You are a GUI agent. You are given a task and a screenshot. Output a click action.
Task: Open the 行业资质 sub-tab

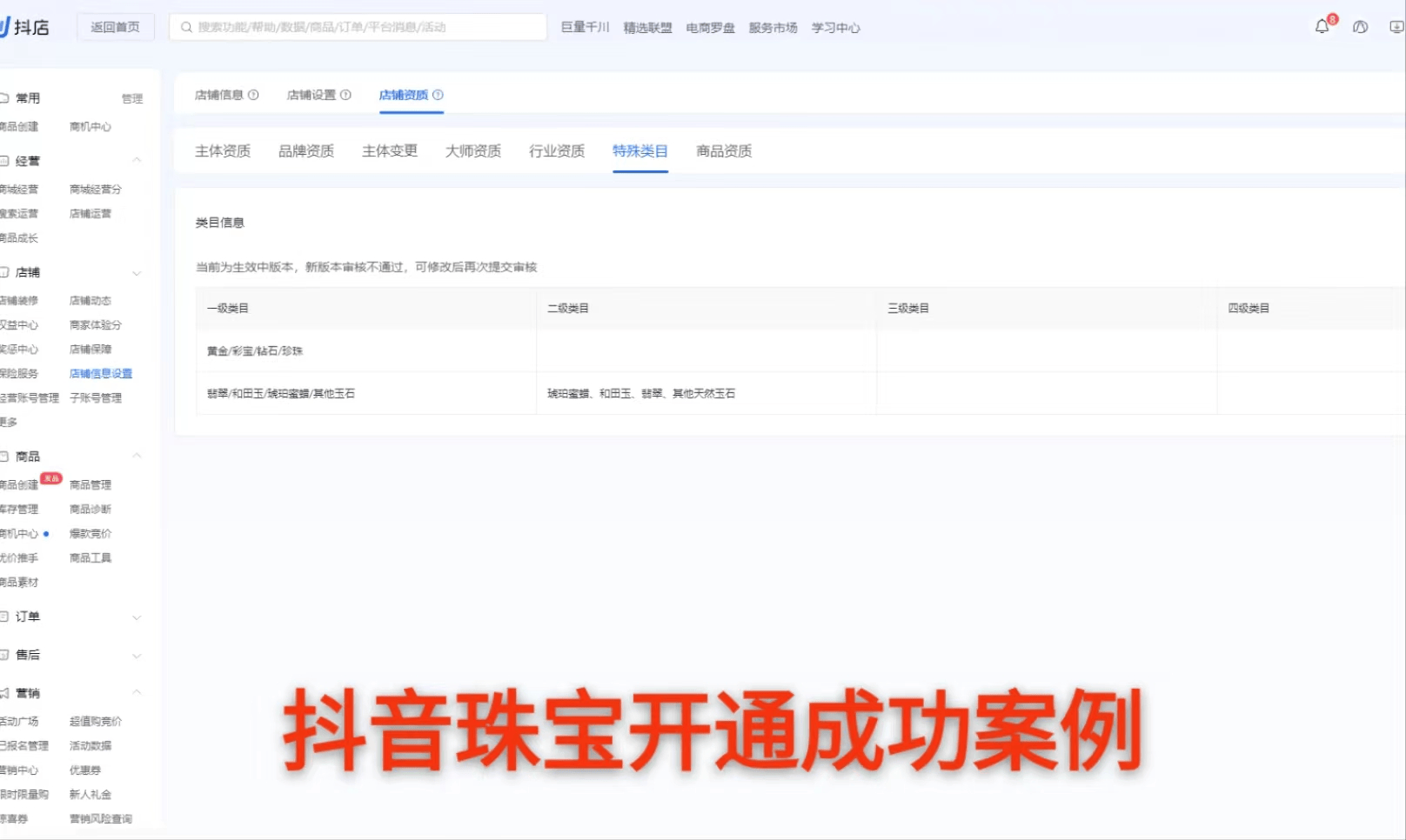557,151
